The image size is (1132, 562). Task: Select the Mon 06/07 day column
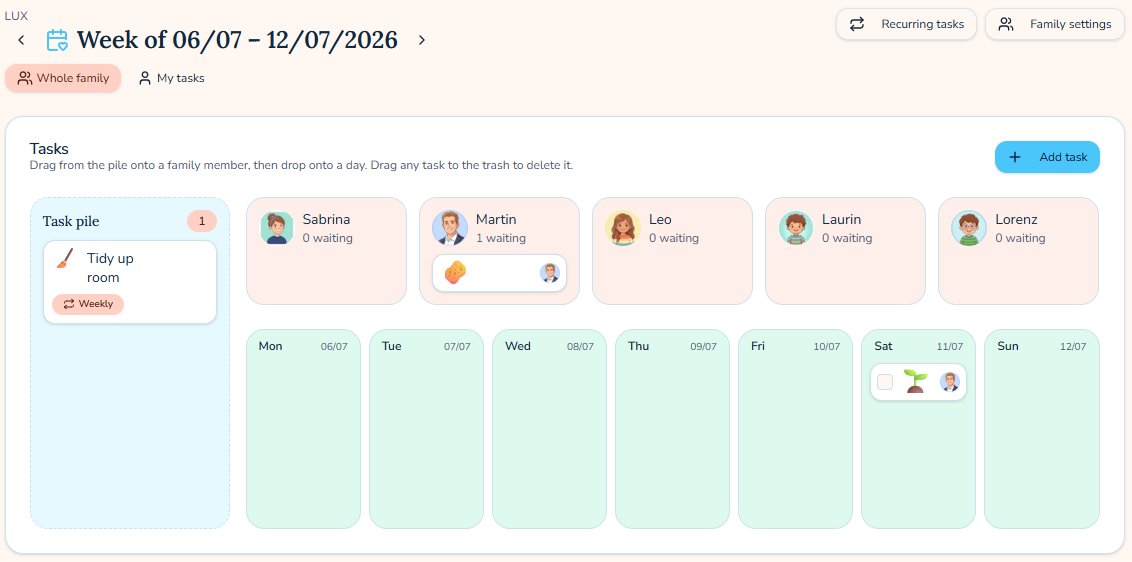pos(303,429)
